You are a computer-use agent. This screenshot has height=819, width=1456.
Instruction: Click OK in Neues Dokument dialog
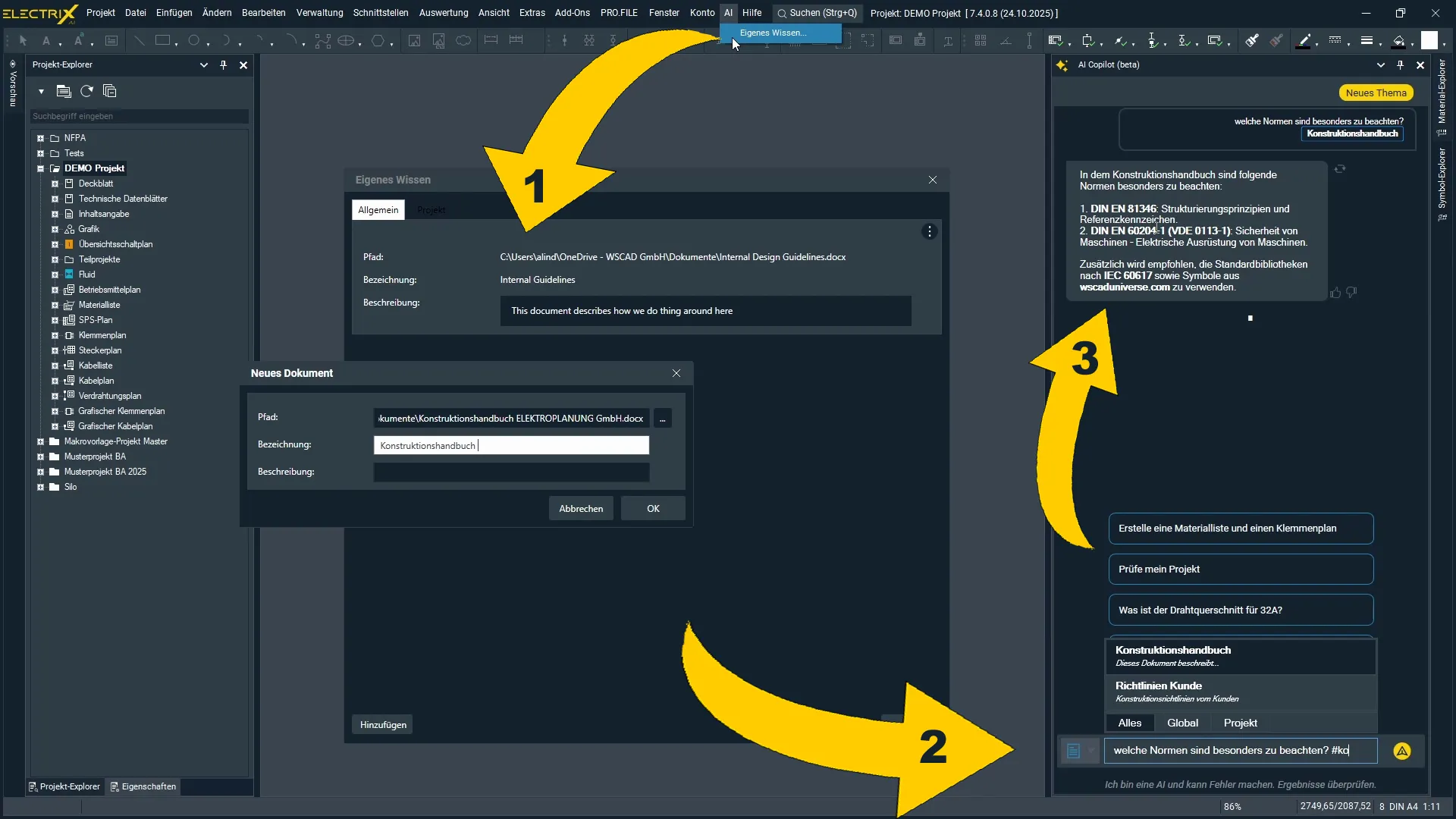click(653, 509)
